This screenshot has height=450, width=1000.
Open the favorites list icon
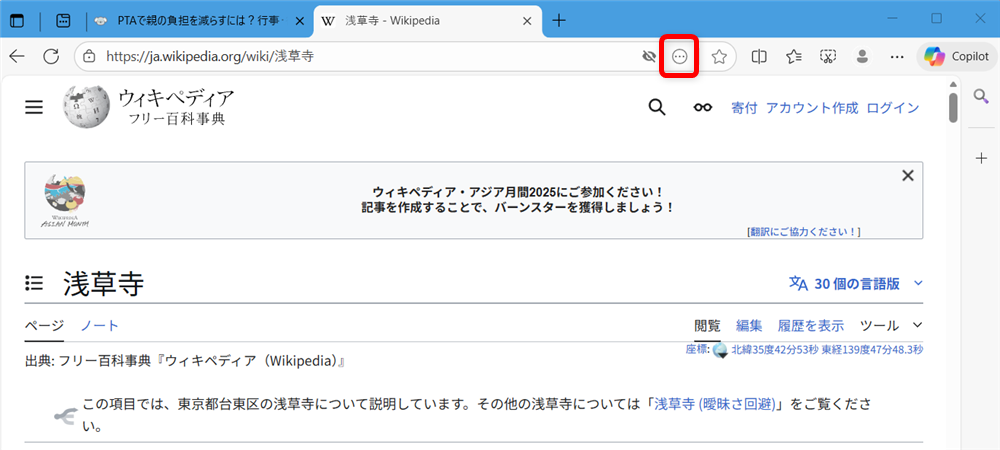(793, 57)
